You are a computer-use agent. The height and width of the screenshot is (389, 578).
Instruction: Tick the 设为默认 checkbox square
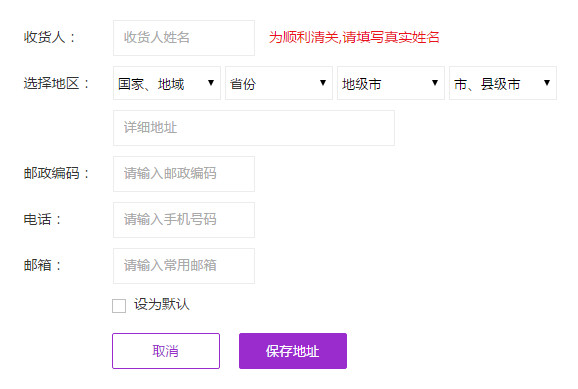pyautogui.click(x=119, y=306)
